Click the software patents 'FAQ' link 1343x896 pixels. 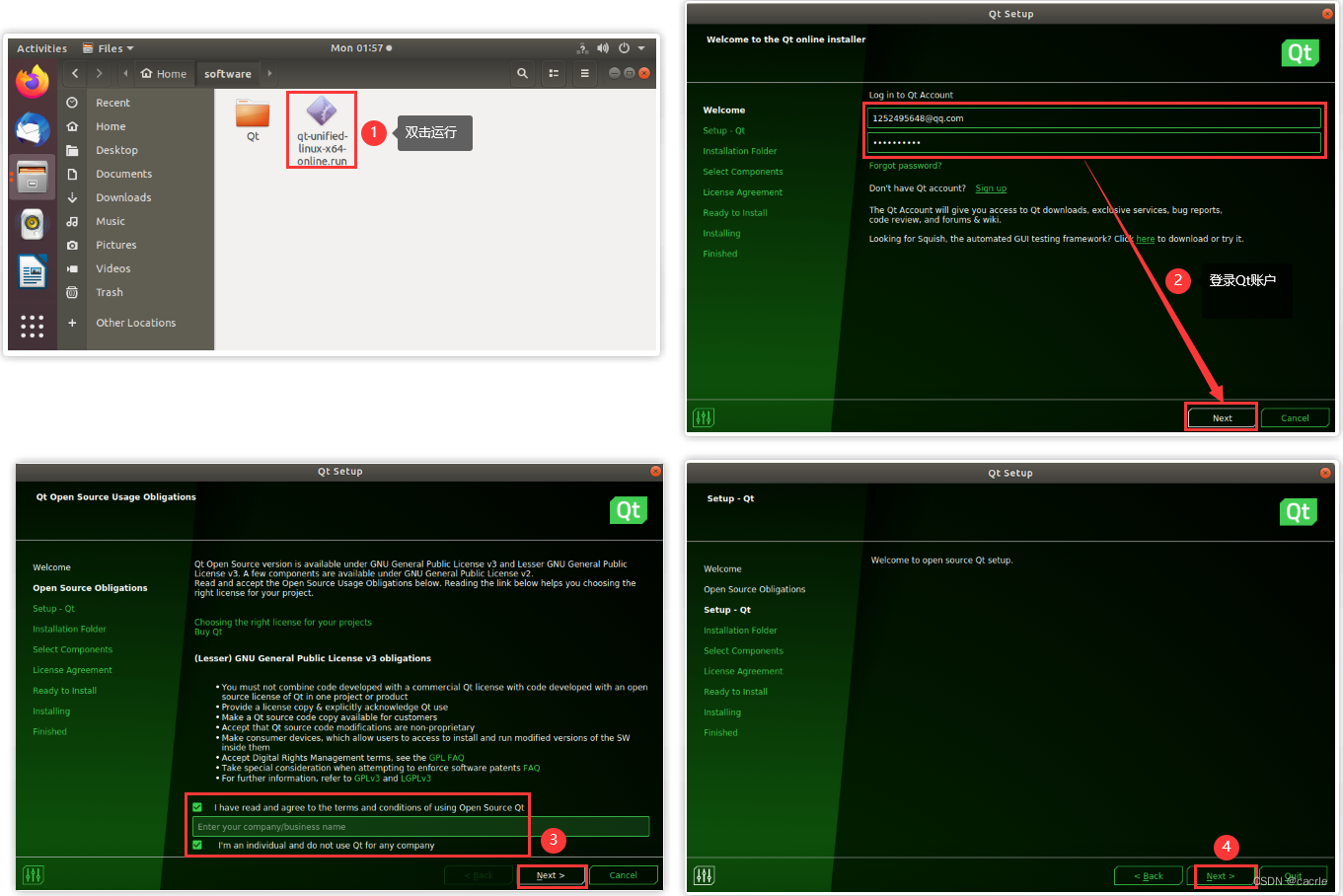pos(532,768)
